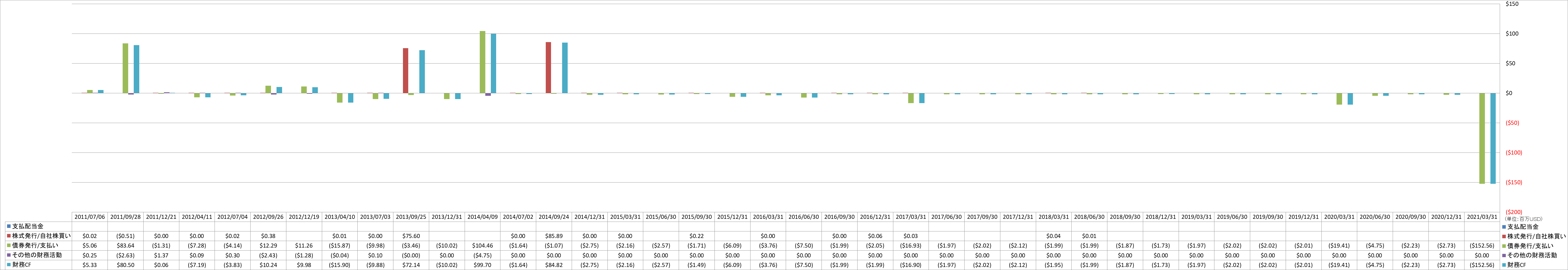Click the $1.37 other activities cell
Viewport: 1568px width, 270px height.
(161, 255)
